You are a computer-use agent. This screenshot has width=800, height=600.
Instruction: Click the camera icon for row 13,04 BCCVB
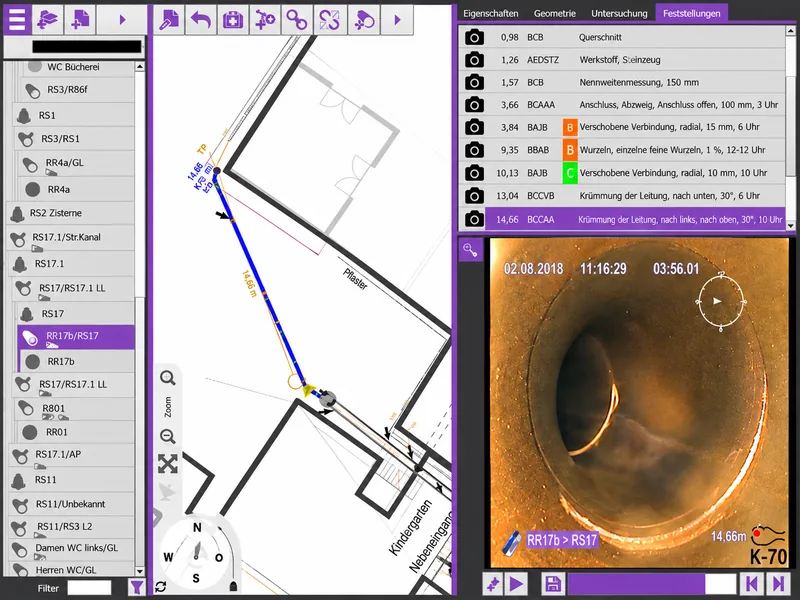tap(474, 195)
